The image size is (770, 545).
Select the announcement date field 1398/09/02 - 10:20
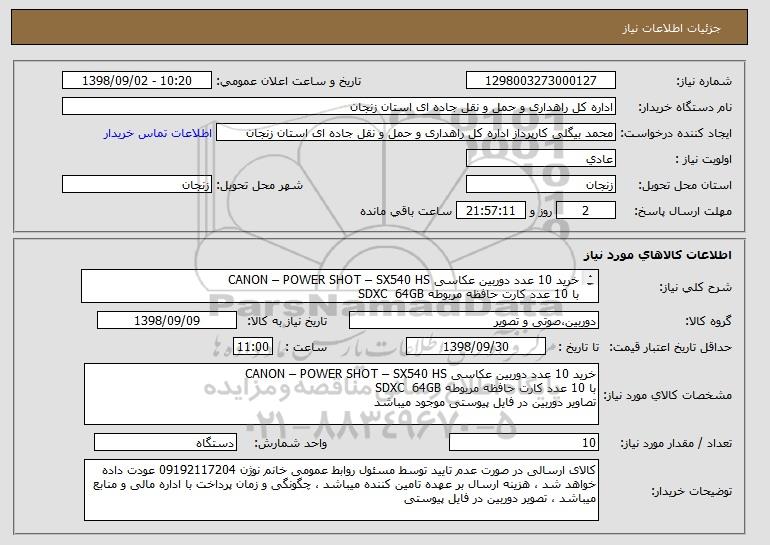coord(137,81)
